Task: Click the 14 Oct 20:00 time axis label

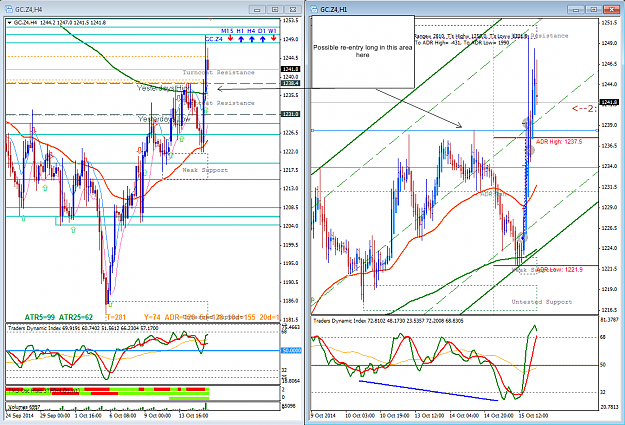Action: point(499,415)
